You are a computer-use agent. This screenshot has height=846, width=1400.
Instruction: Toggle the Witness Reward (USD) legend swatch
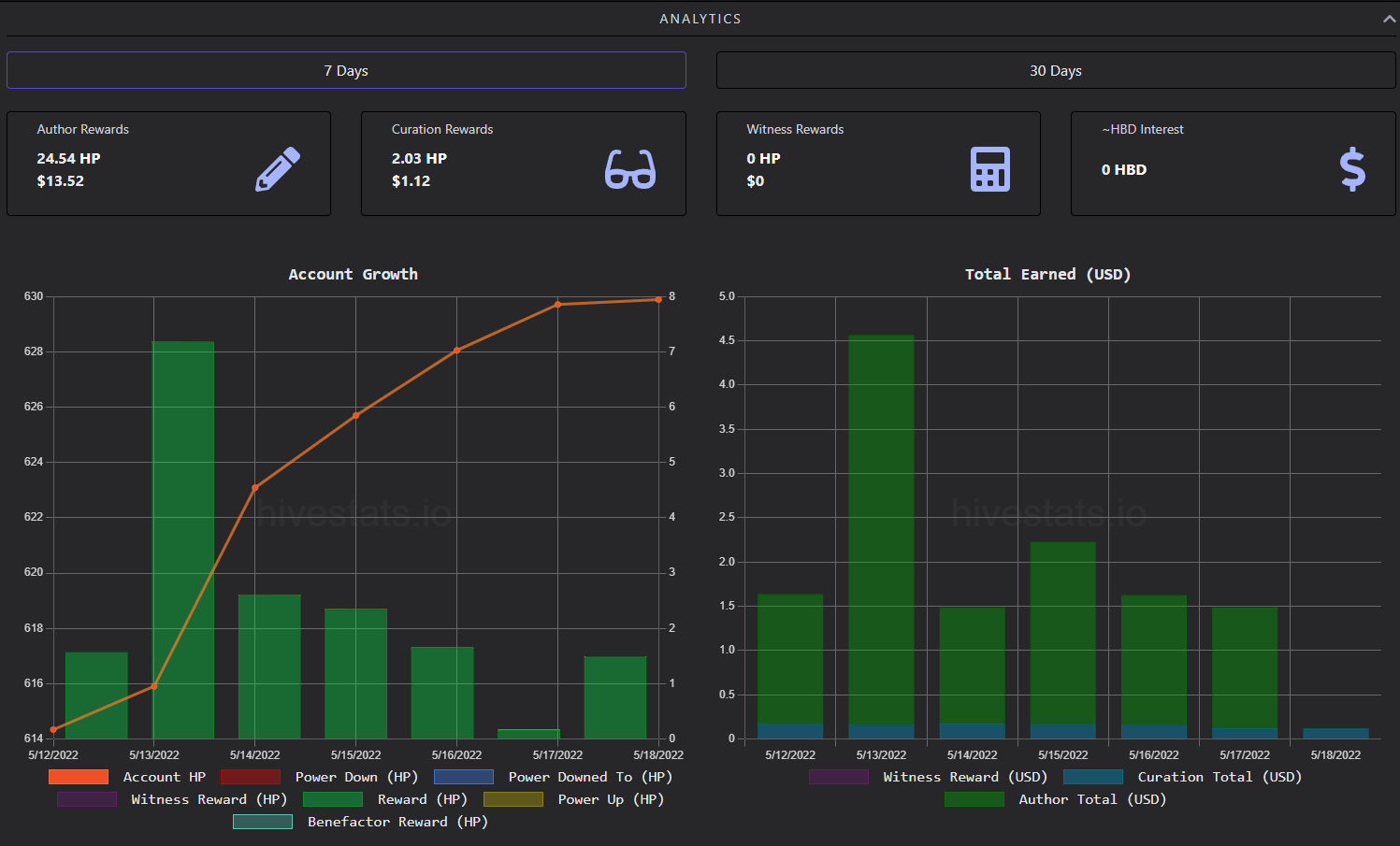click(839, 777)
